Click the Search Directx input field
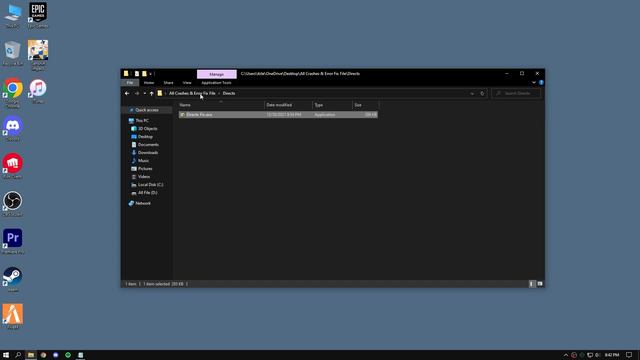Viewport: 640px width, 360px height. point(516,93)
